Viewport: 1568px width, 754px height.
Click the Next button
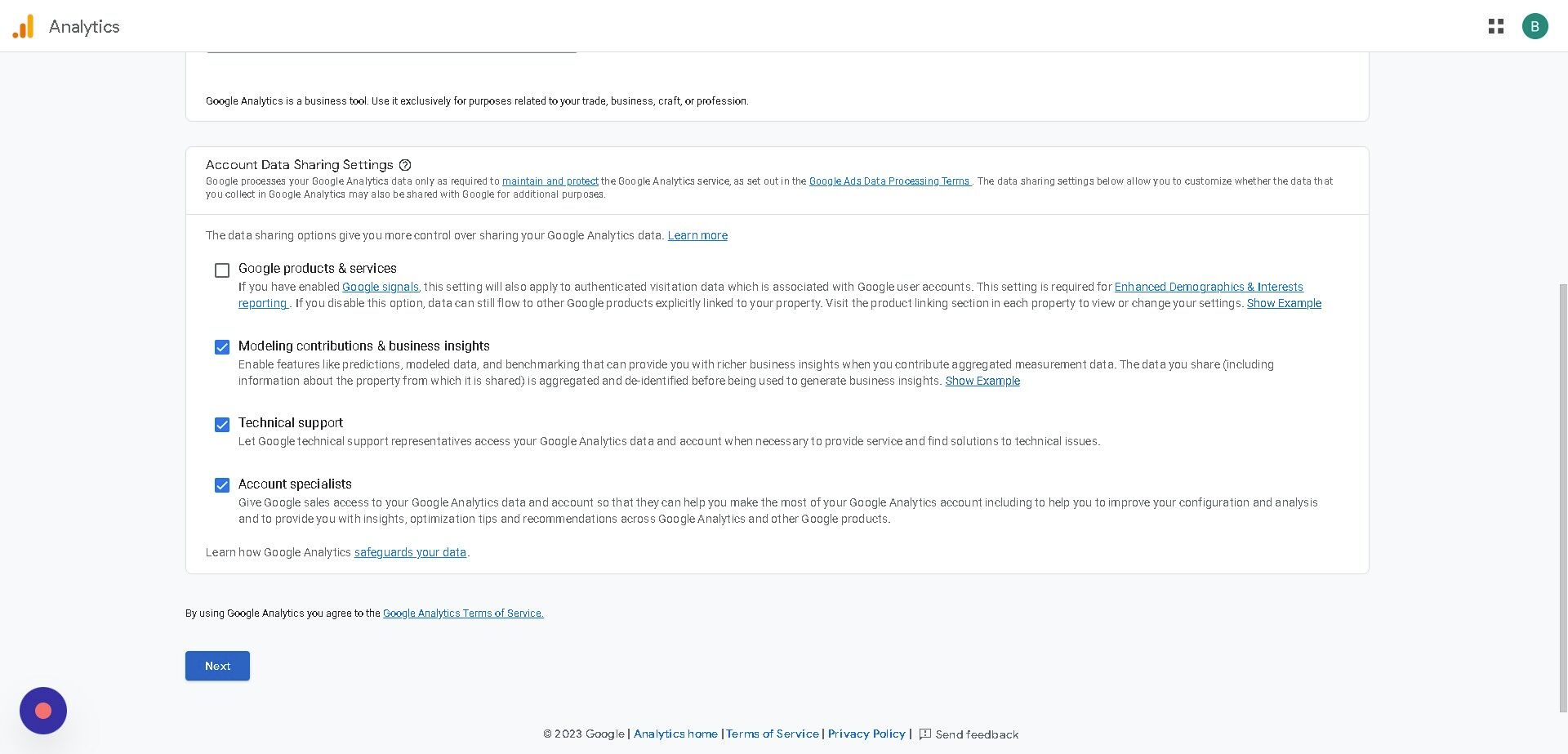tap(217, 666)
